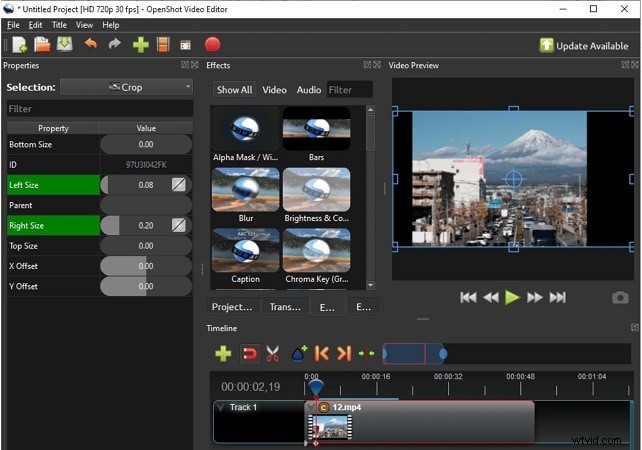The image size is (642, 450).
Task: Click the timeline zoom slider bar
Action: click(506, 354)
